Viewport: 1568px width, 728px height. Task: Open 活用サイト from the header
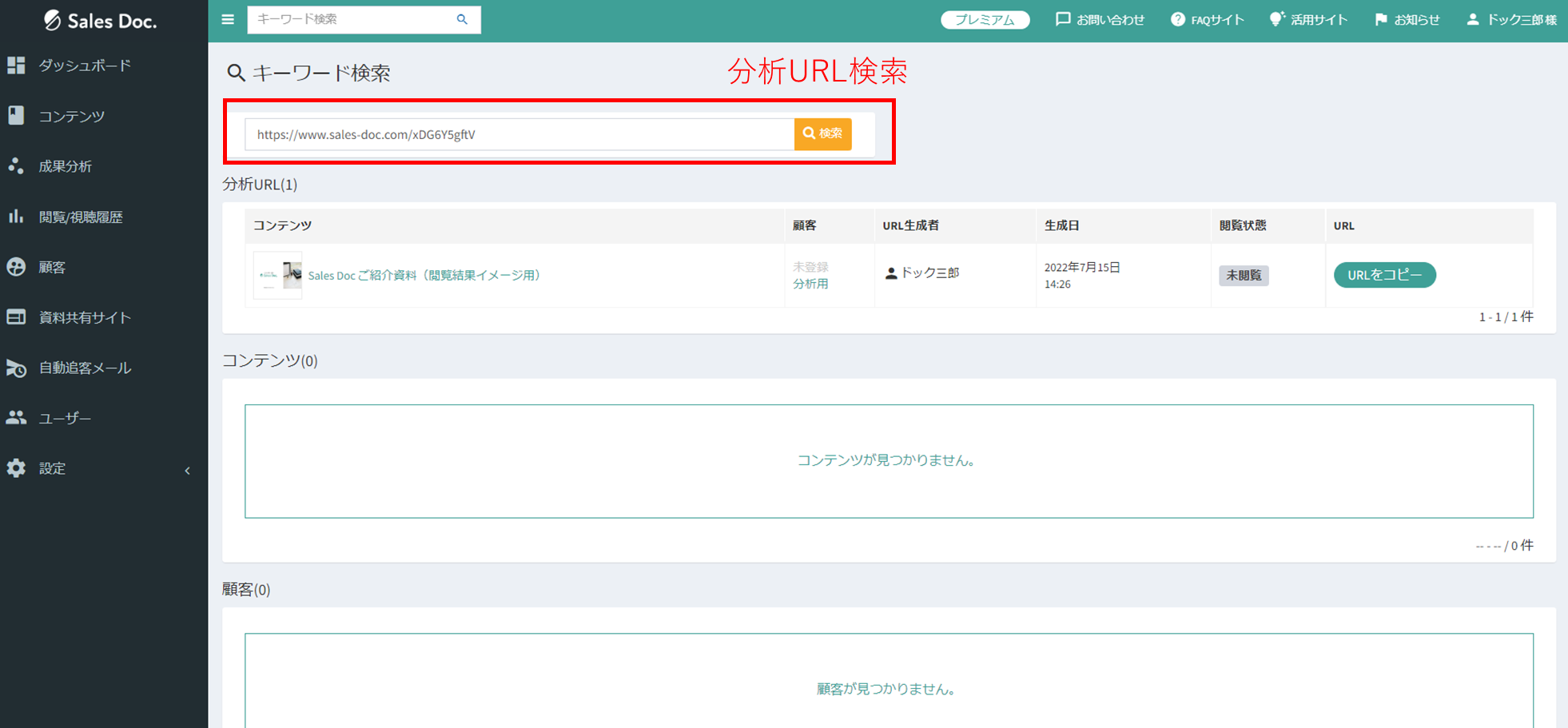[x=1309, y=20]
